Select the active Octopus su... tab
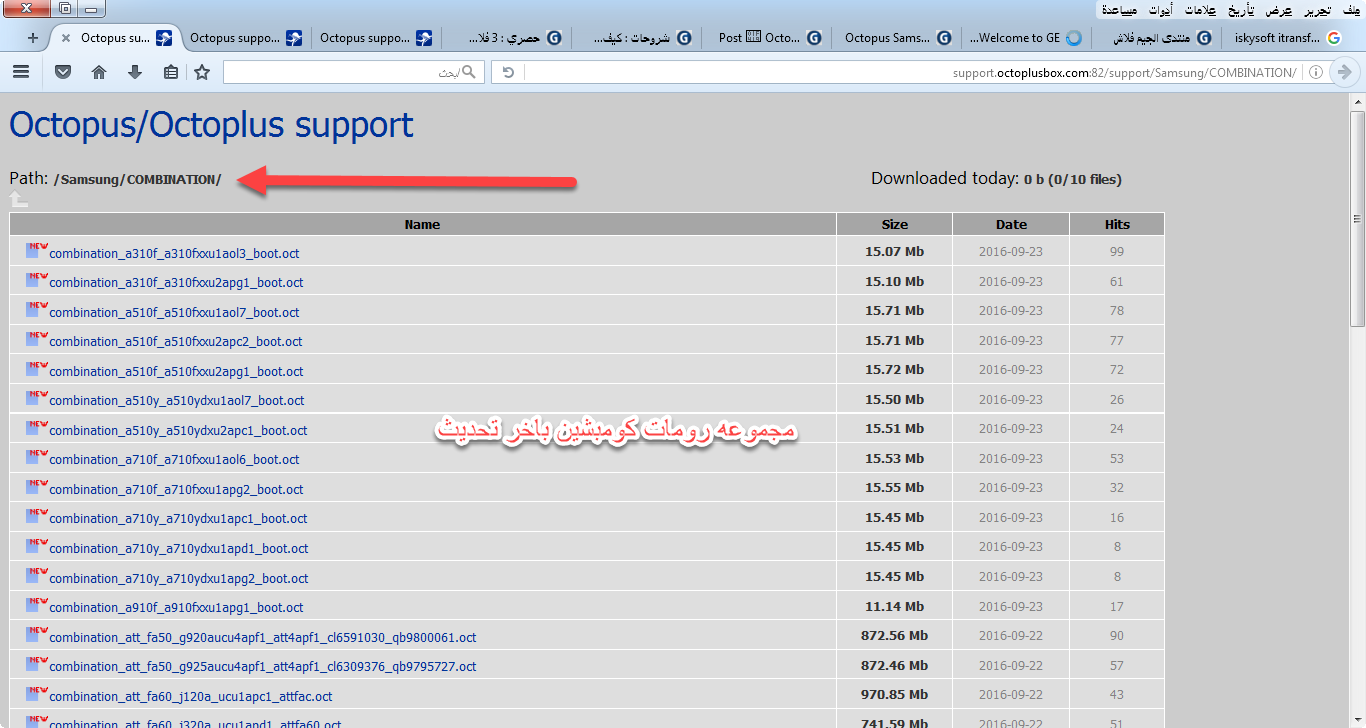 pos(115,38)
